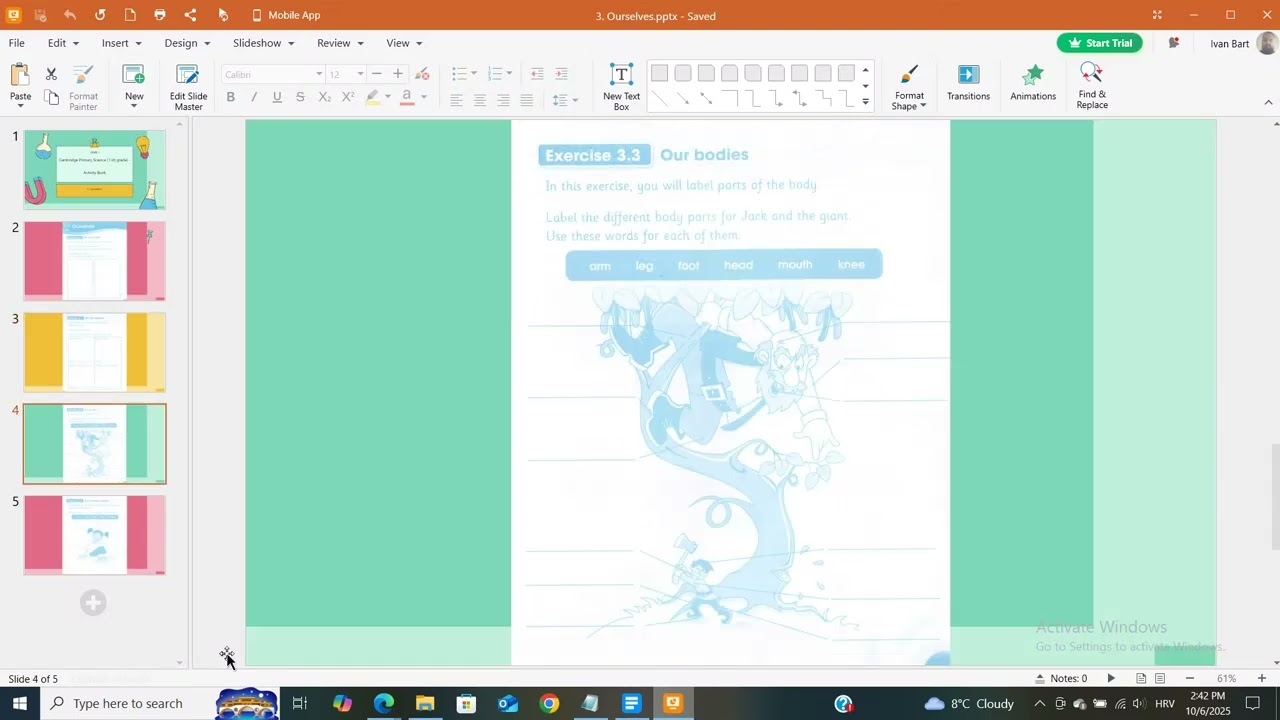Open the Animations panel
Image resolution: width=1280 pixels, height=720 pixels.
pyautogui.click(x=1033, y=83)
